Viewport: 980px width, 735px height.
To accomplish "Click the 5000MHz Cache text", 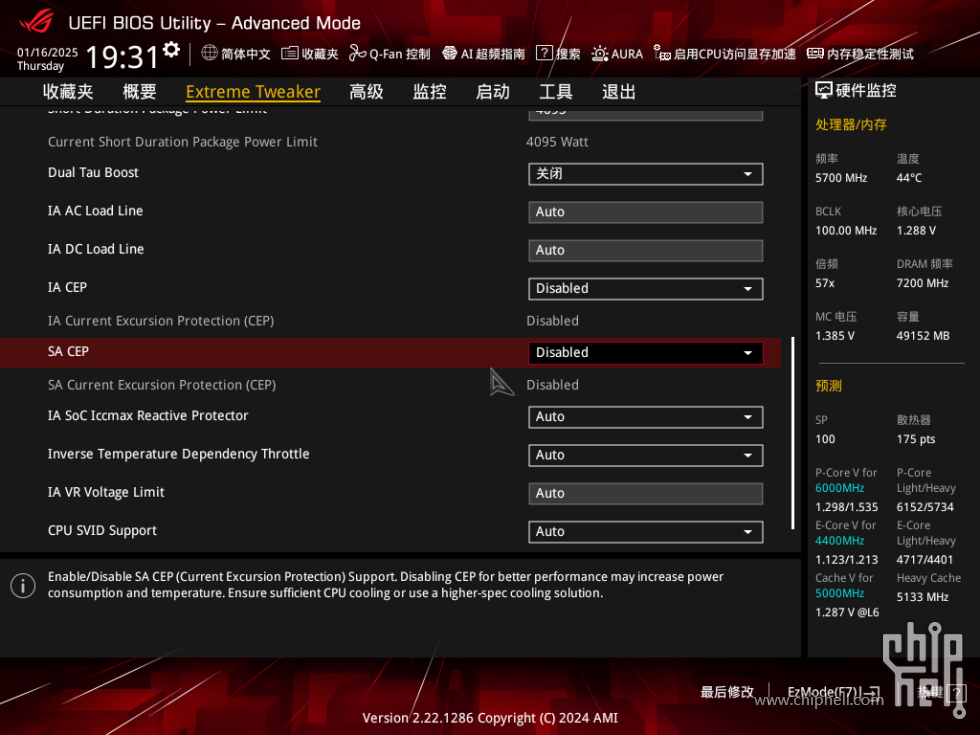I will 839,593.
